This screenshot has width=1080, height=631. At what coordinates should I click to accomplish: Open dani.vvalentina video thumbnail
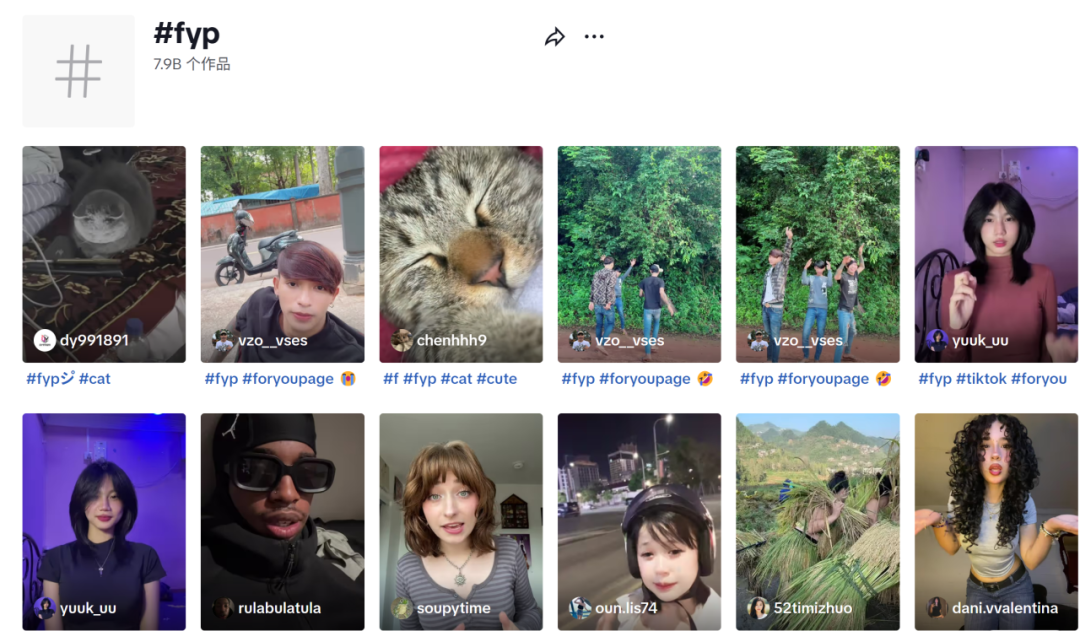[x=996, y=521]
